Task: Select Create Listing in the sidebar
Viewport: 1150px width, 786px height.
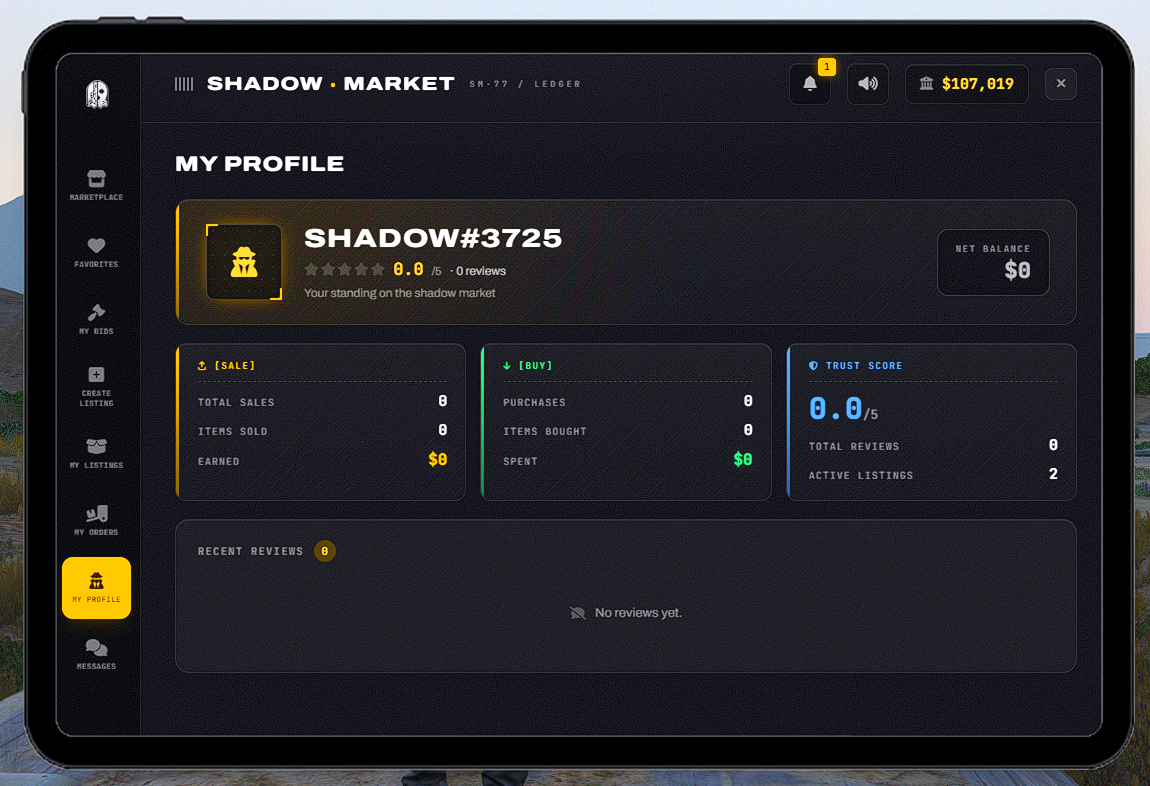Action: click(96, 386)
